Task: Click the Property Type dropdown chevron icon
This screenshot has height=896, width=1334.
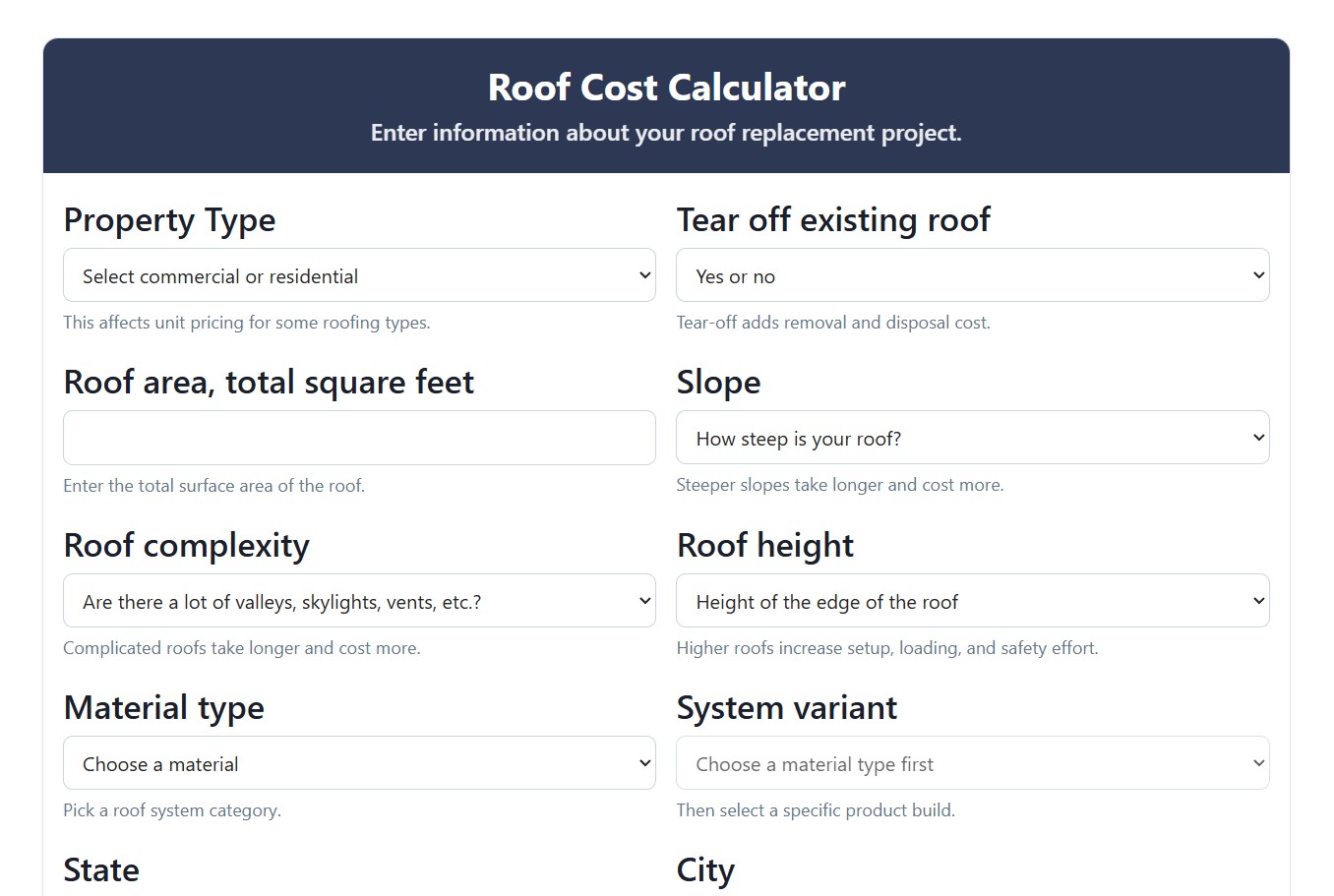Action: coord(644,275)
